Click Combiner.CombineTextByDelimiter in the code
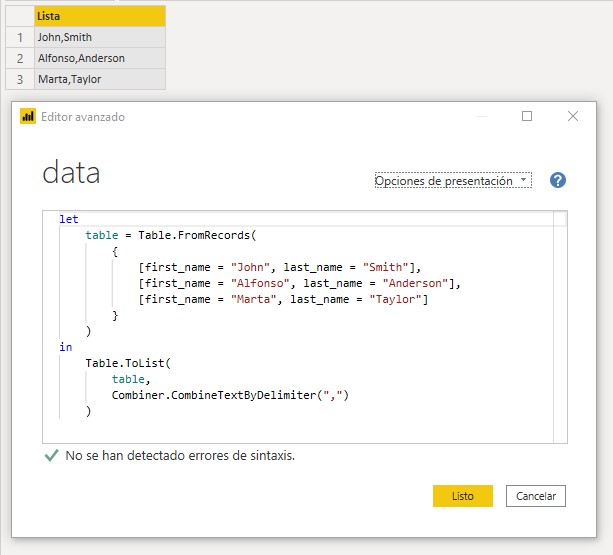 (213, 395)
